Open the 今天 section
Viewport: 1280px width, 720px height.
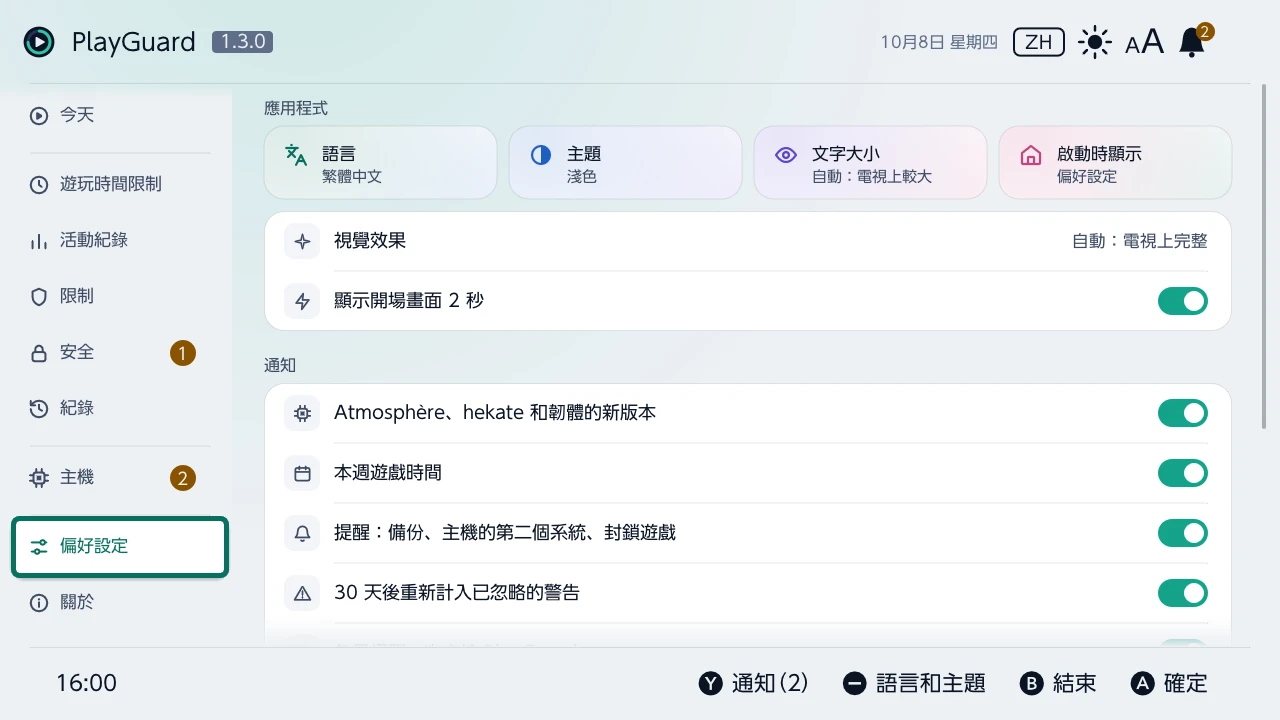pos(120,115)
